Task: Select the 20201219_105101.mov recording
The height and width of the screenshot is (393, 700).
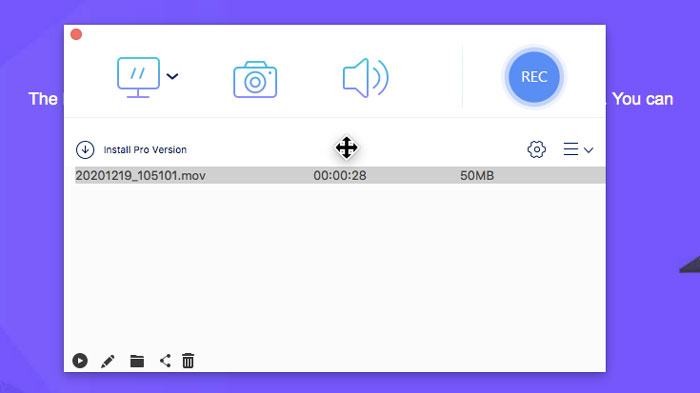Action: tap(340, 175)
